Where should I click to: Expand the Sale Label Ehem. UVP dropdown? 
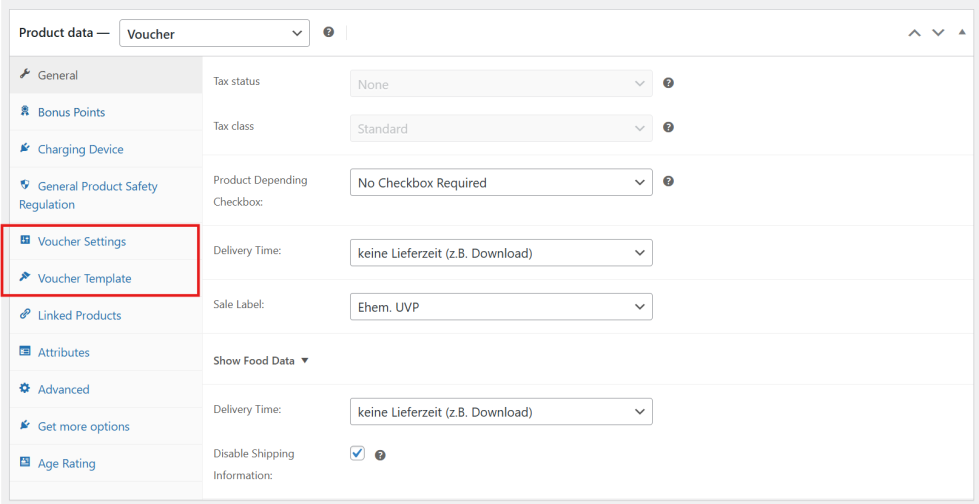point(501,307)
